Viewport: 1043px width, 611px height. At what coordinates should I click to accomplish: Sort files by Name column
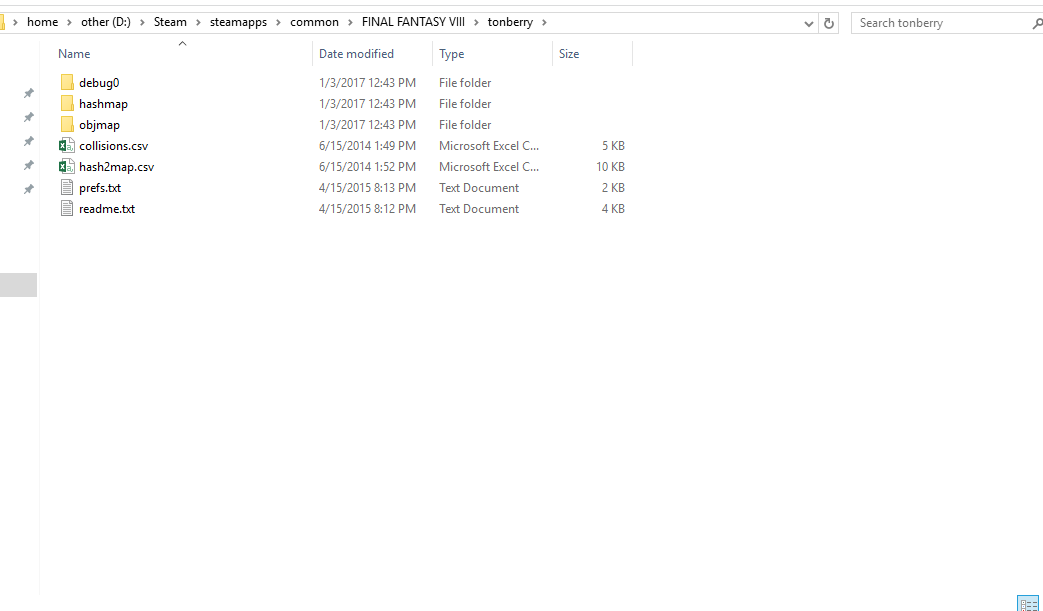[x=74, y=54]
